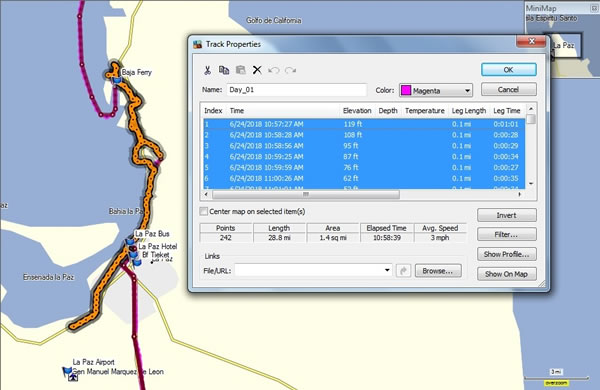The width and height of the screenshot is (600, 390).
Task: Click the horizontal scrollbar left arrow
Action: coord(207,194)
